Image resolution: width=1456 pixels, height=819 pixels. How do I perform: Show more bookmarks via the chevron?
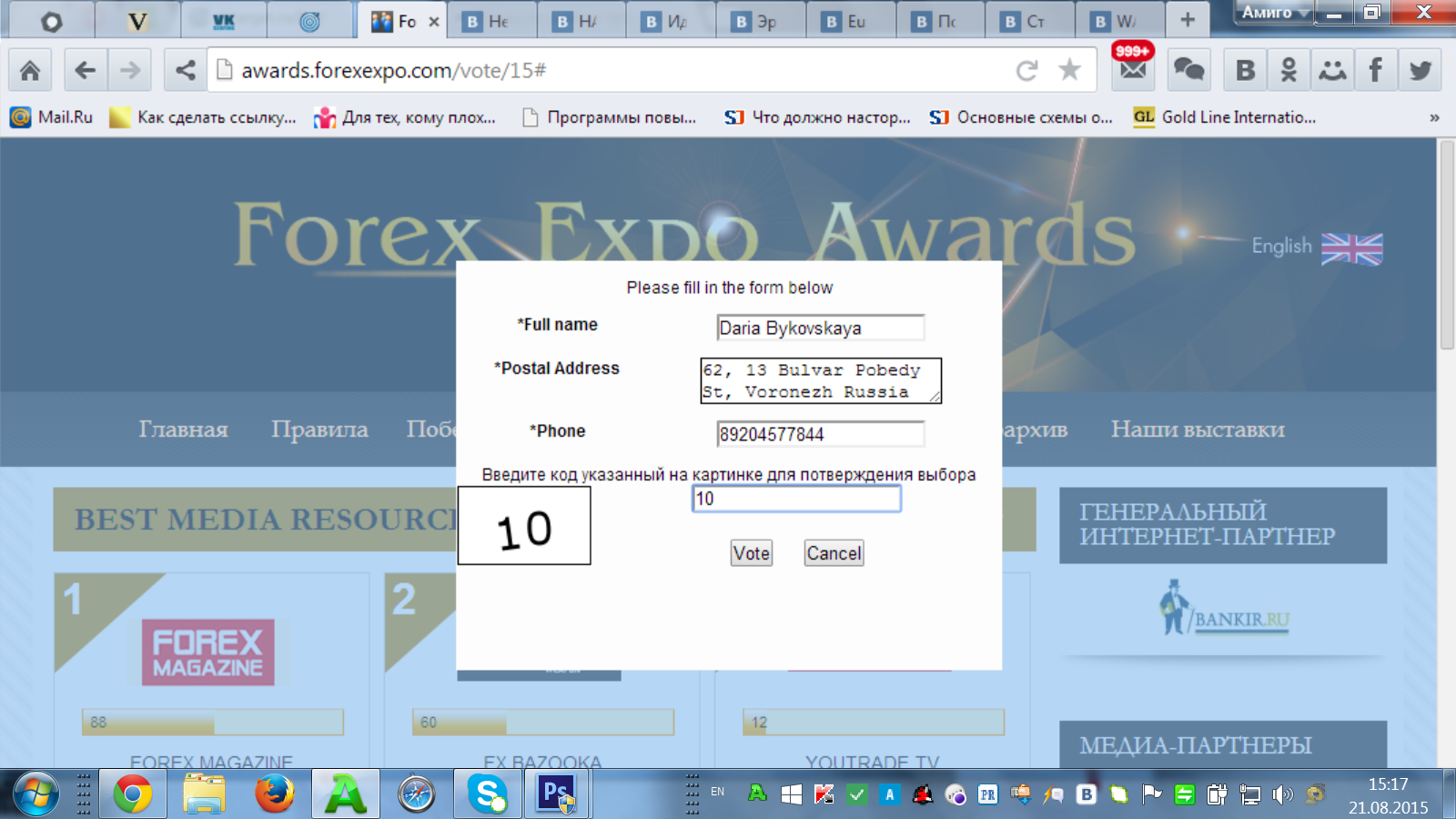click(1434, 117)
